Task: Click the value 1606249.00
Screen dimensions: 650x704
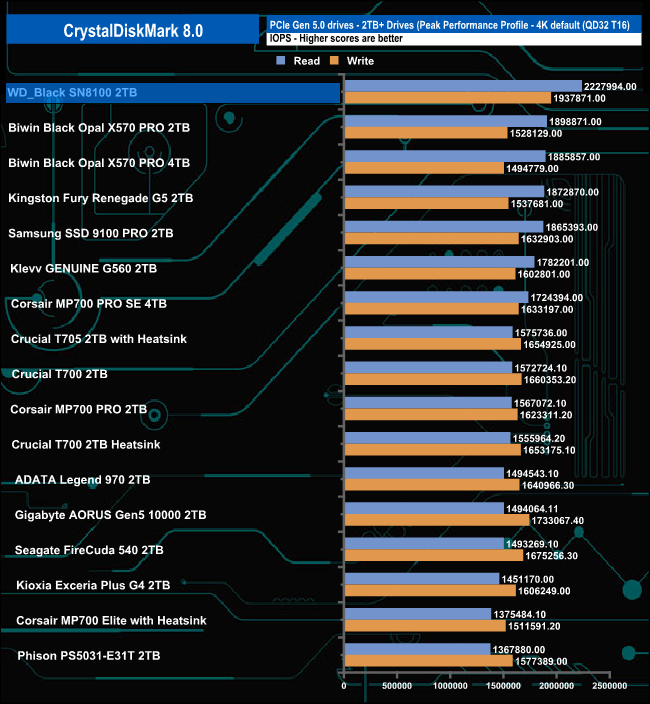Action: pyautogui.click(x=544, y=591)
